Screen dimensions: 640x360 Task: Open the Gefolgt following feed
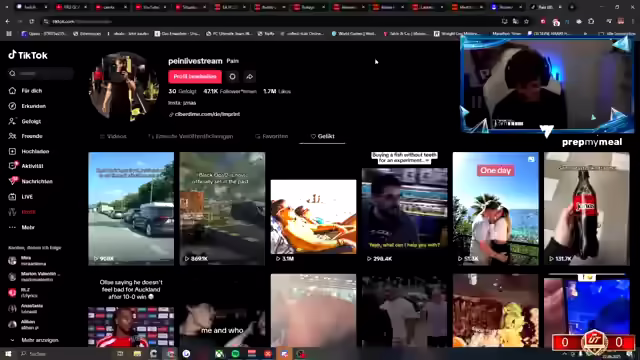[24, 121]
